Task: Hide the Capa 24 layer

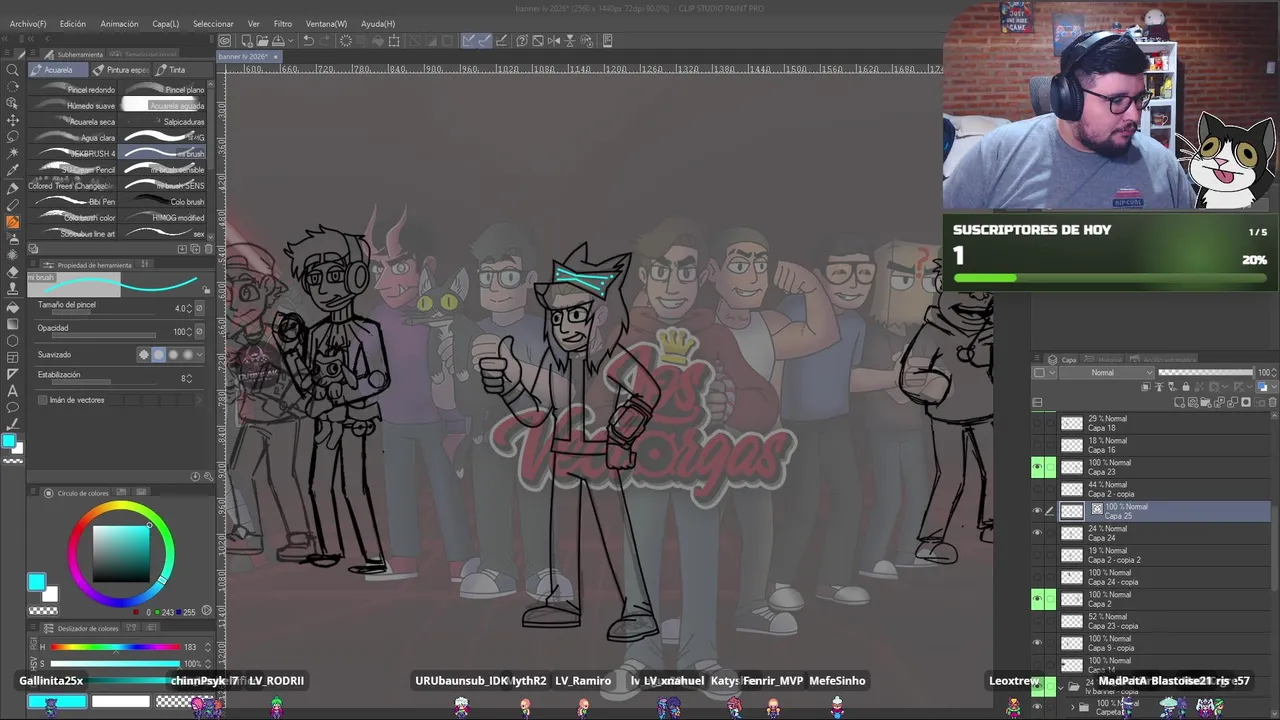Action: coord(1037,533)
